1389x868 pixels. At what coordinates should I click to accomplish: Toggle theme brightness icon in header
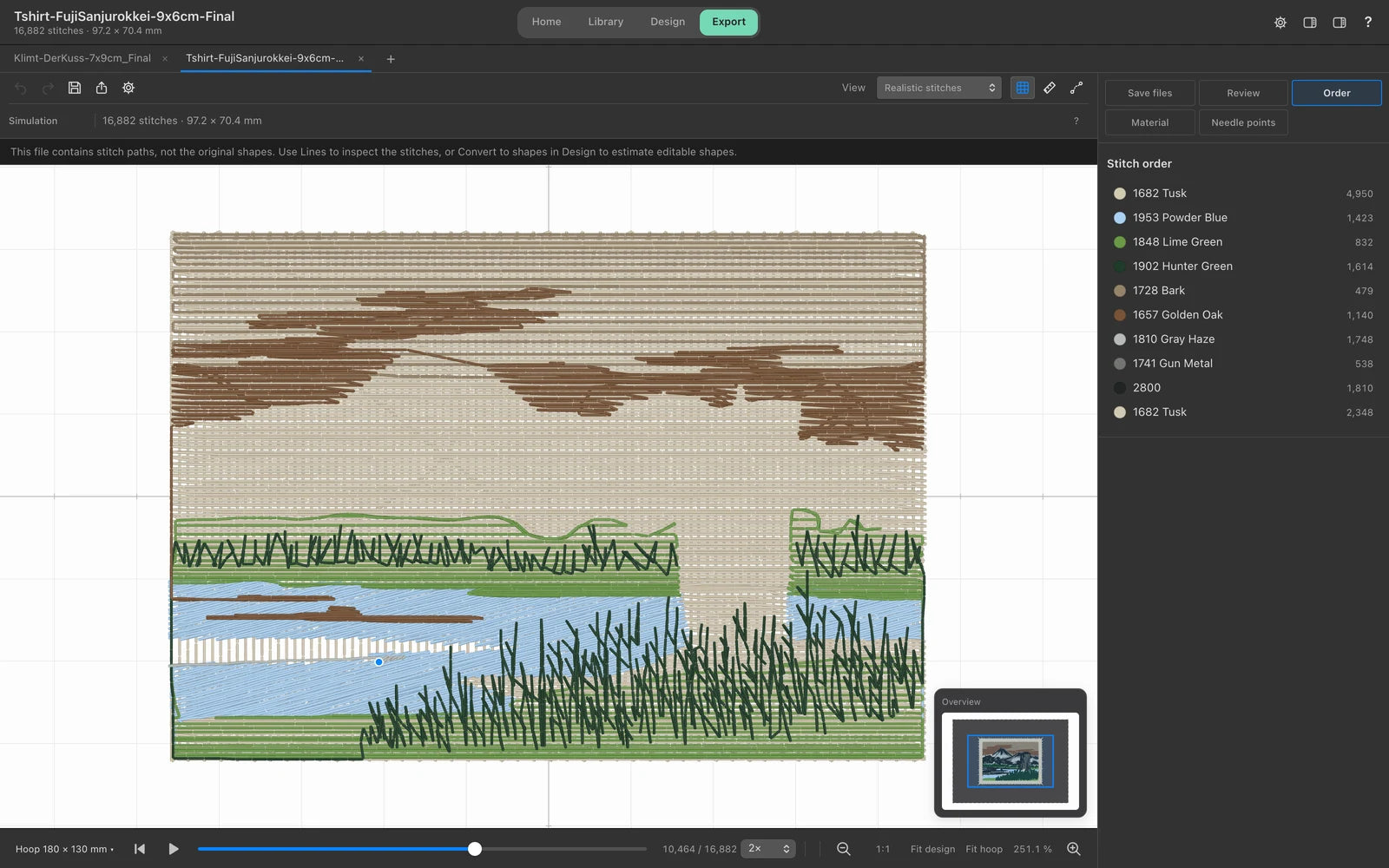pyautogui.click(x=1280, y=23)
